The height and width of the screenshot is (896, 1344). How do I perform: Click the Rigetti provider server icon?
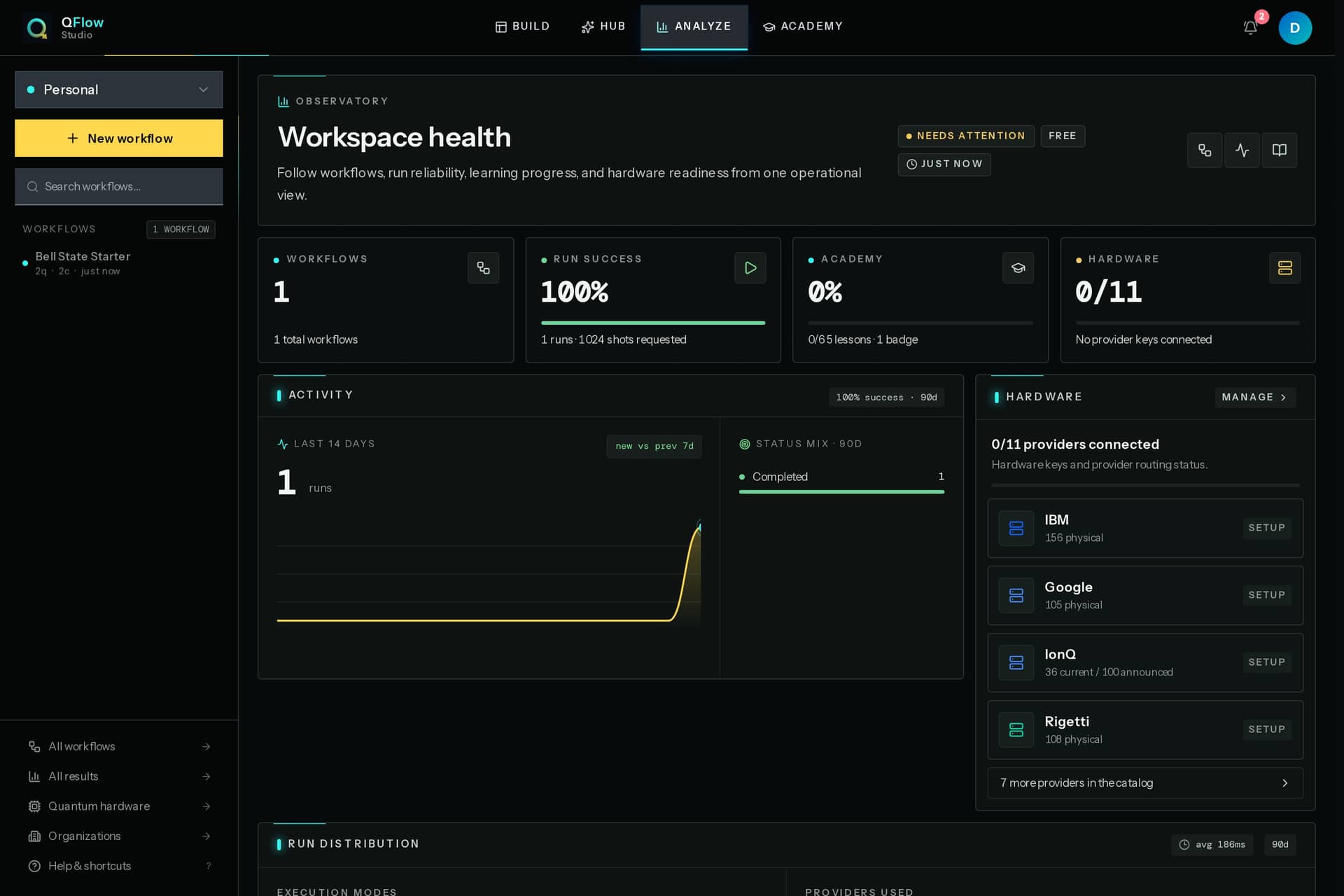(x=1016, y=729)
